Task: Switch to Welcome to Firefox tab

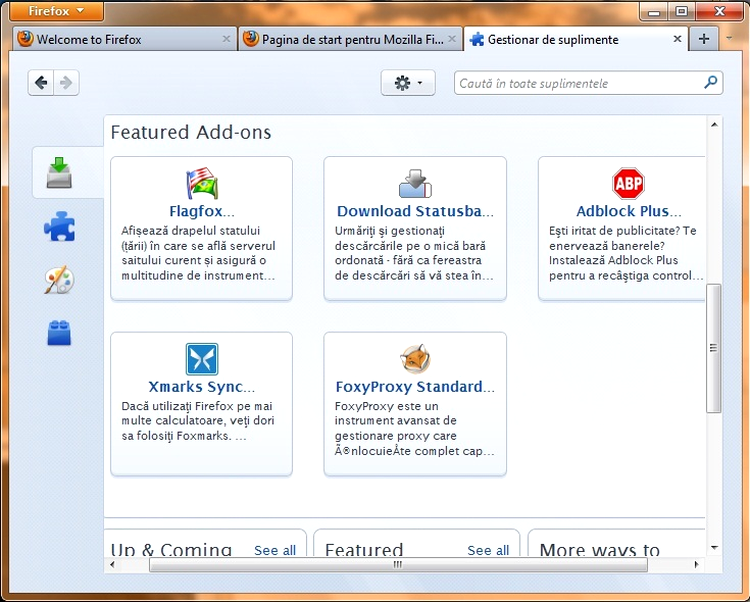Action: [x=125, y=39]
